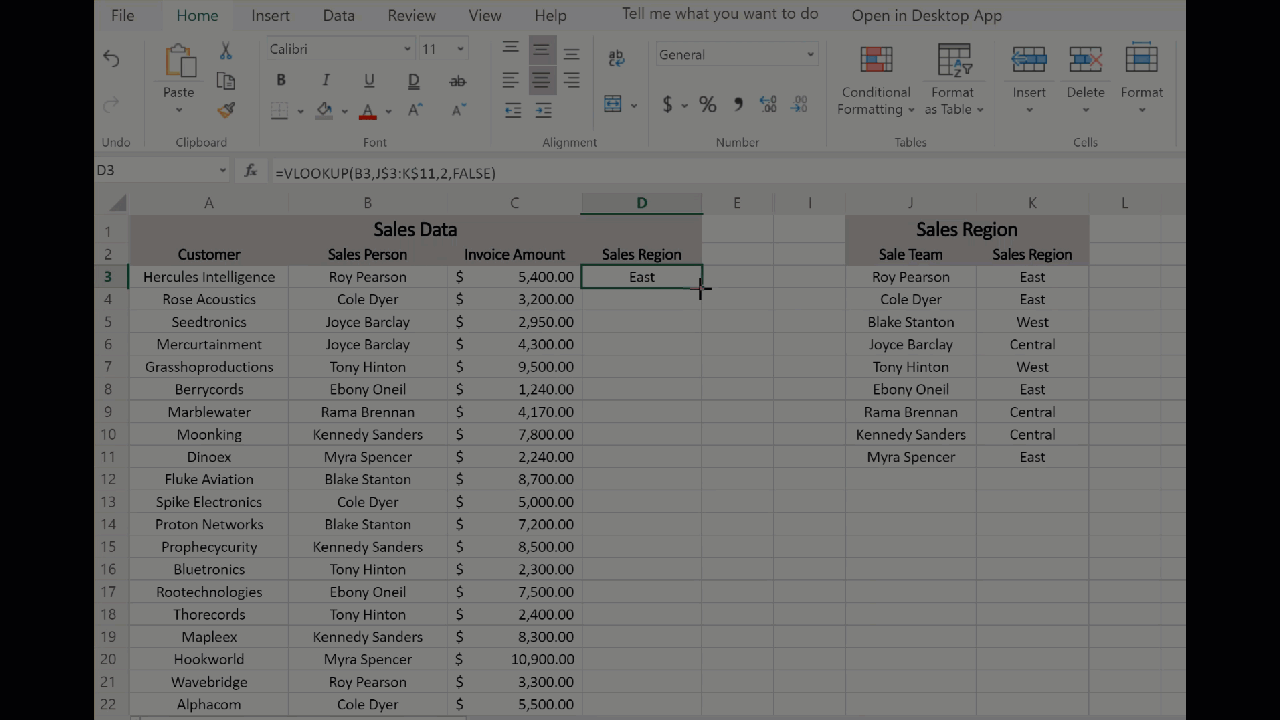Increase decimal places

(x=768, y=104)
